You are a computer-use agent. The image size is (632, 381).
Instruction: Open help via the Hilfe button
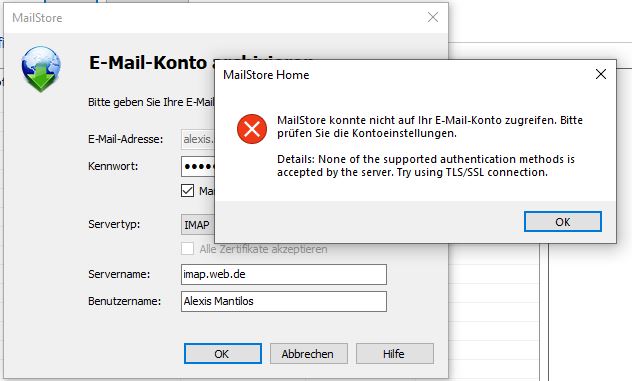[x=395, y=354]
